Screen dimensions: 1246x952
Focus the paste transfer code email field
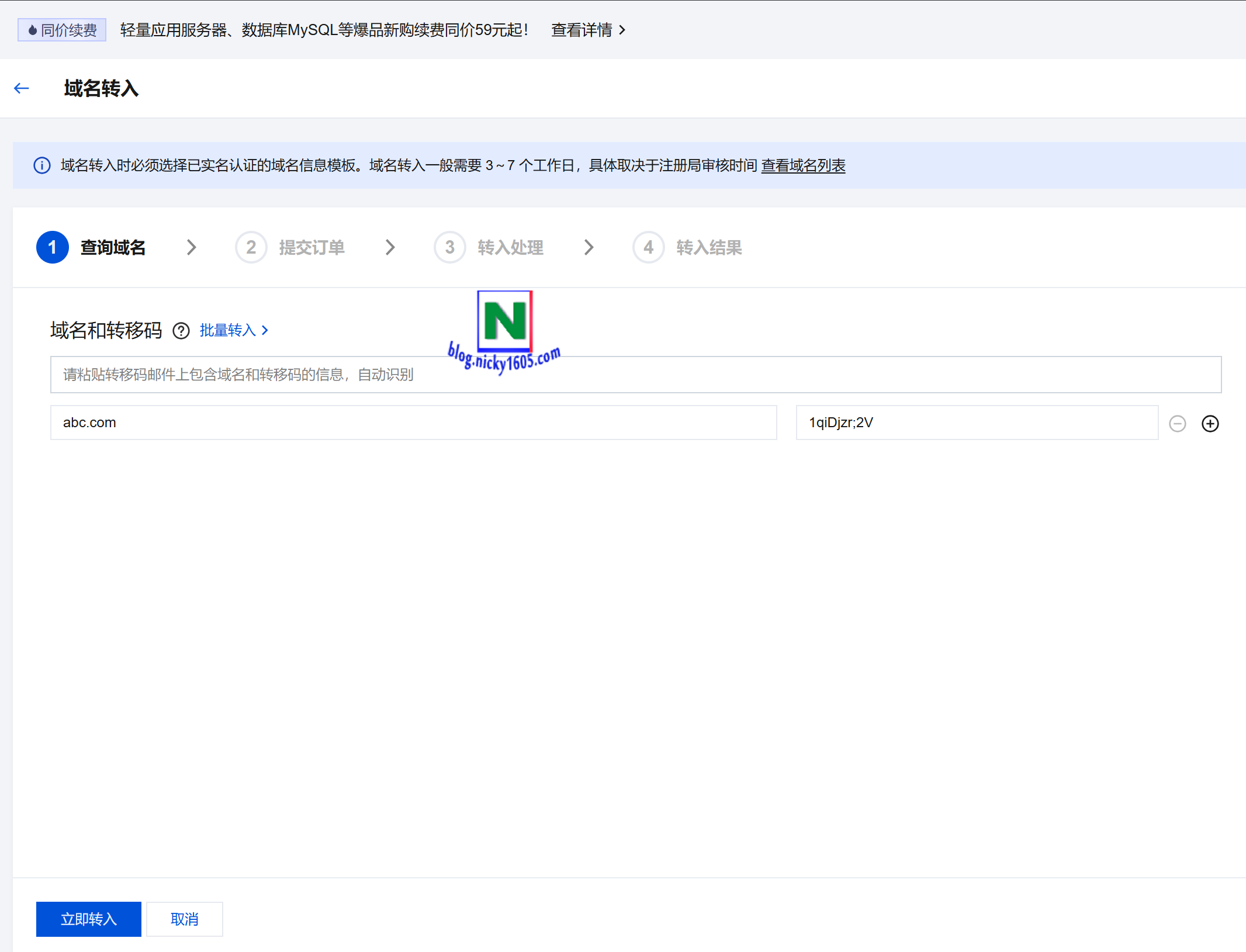[x=636, y=375]
